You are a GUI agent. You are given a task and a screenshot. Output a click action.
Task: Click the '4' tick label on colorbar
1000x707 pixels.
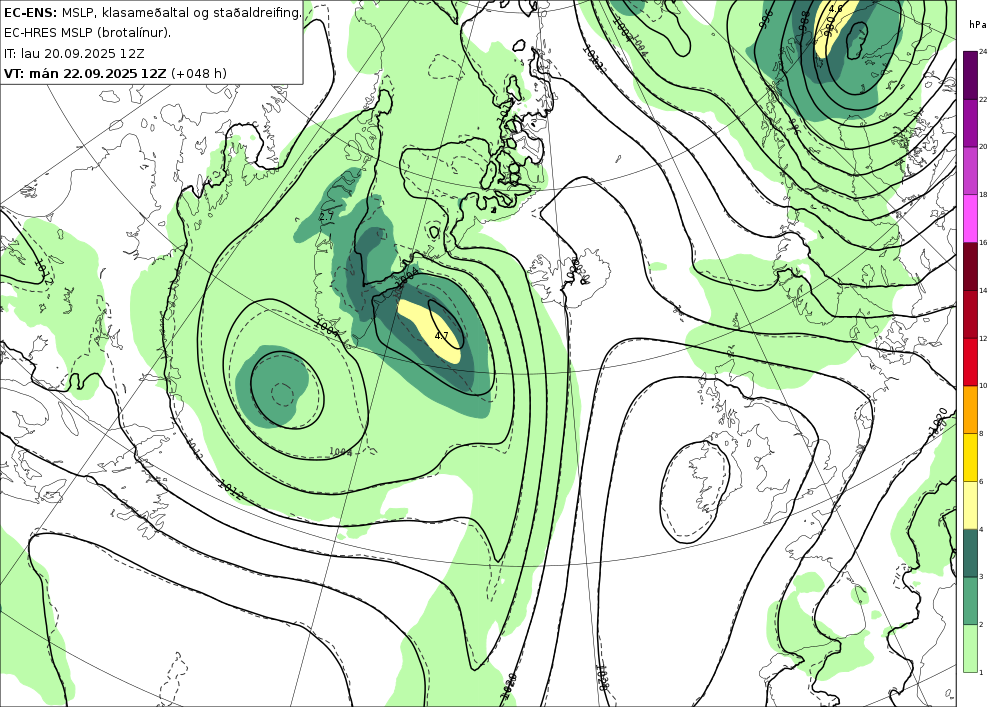[x=982, y=529]
